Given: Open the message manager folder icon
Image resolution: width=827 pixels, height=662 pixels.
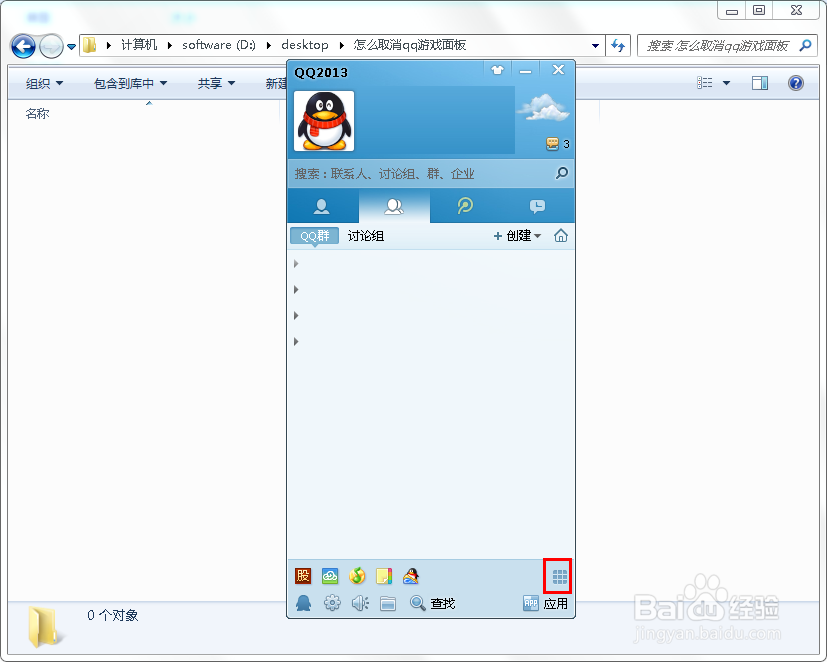Looking at the screenshot, I should point(387,603).
